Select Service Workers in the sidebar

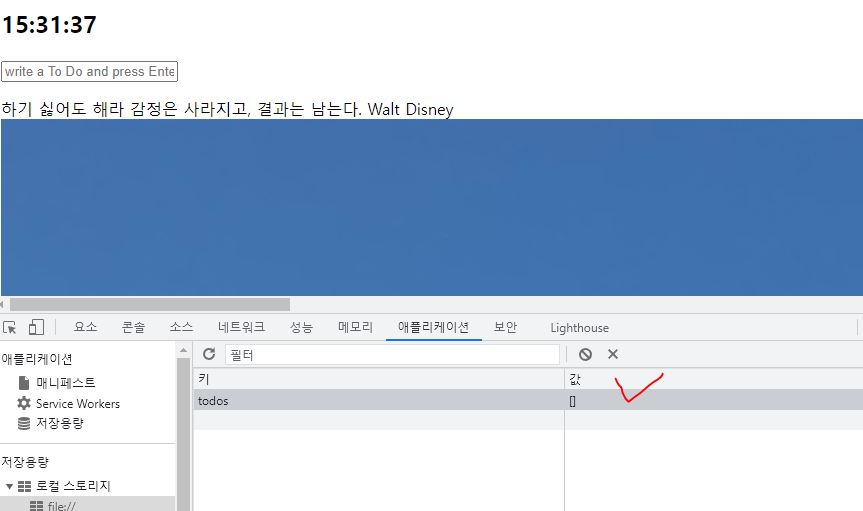(78, 403)
